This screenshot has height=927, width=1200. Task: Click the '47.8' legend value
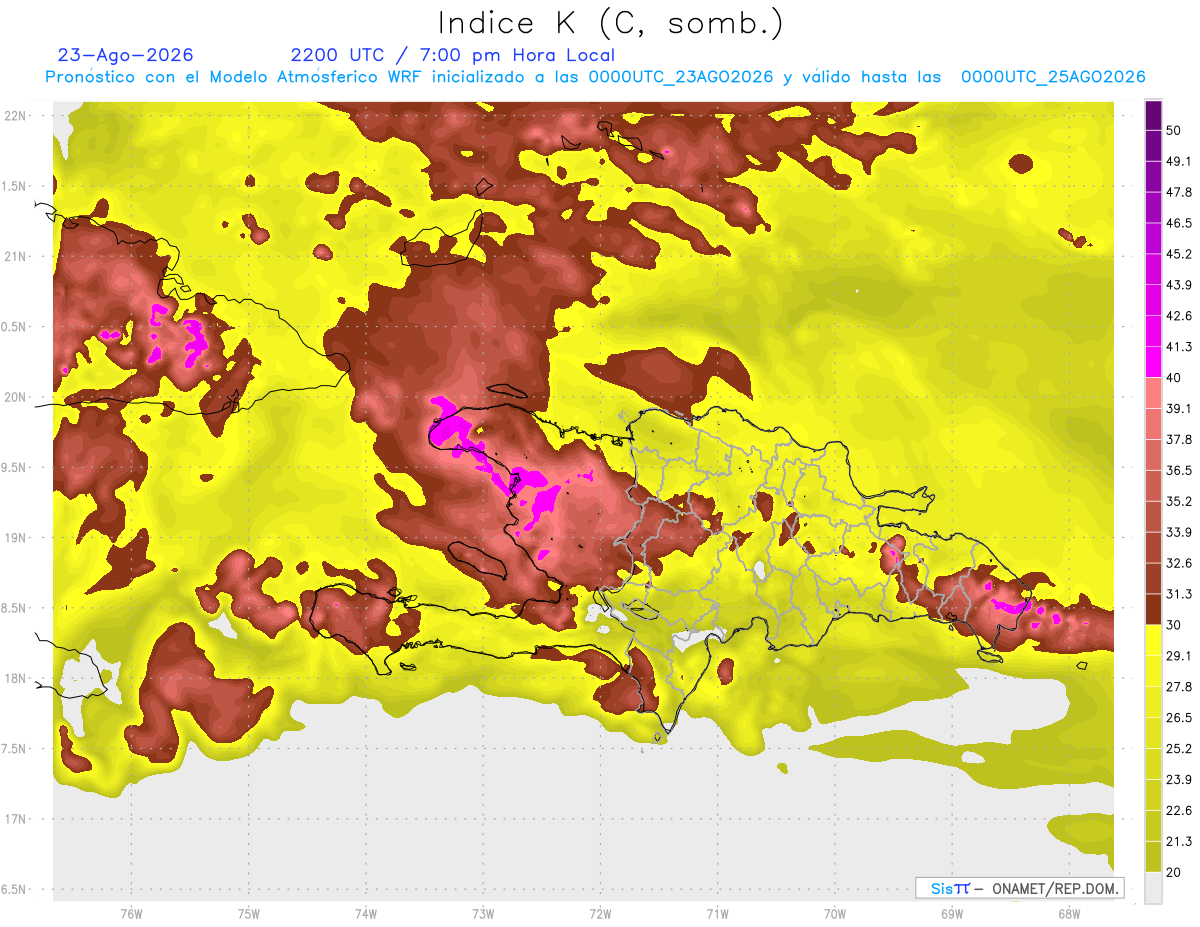point(1179,192)
